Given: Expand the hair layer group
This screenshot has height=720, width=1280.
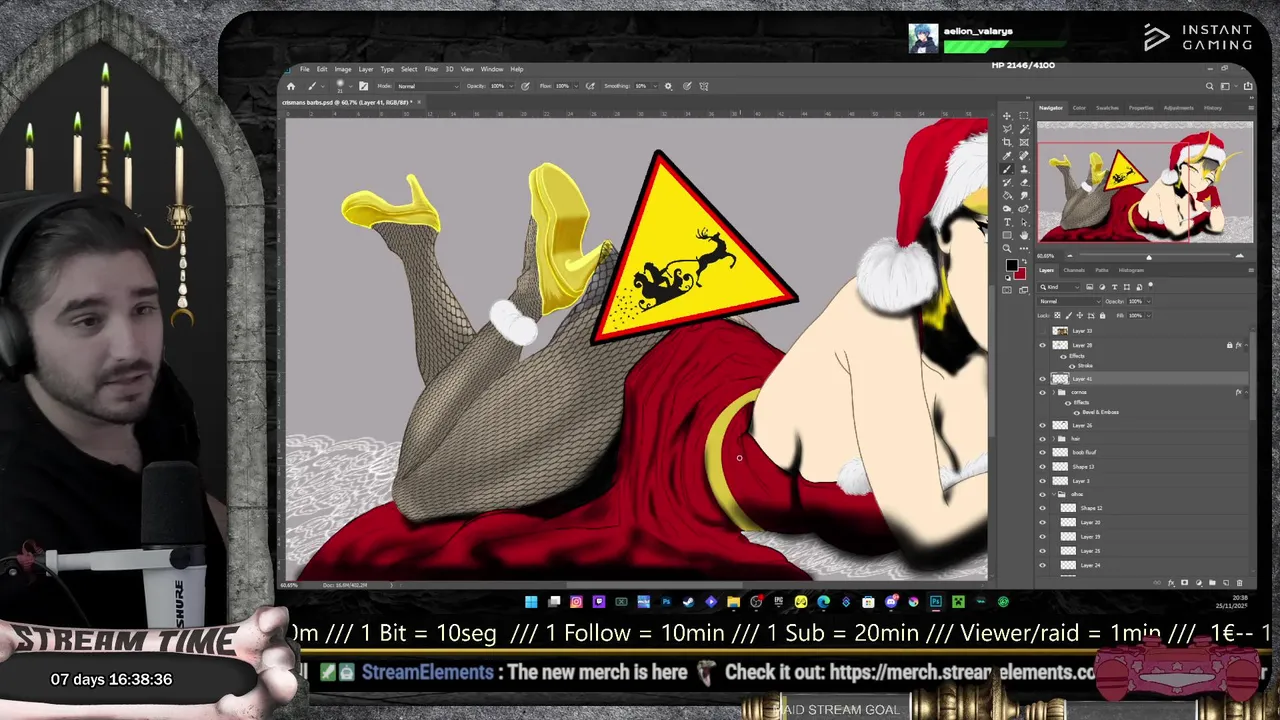Looking at the screenshot, I should [x=1053, y=439].
